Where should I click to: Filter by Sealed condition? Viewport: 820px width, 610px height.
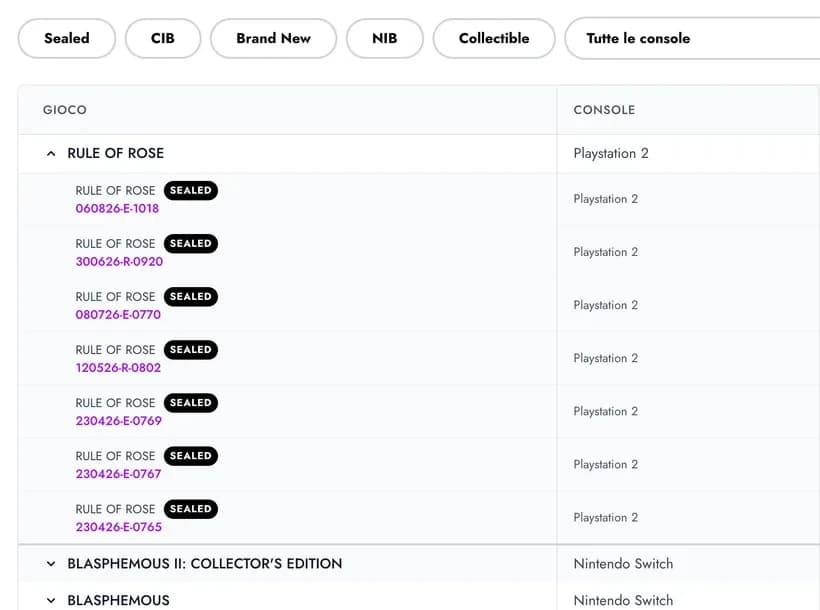[66, 38]
